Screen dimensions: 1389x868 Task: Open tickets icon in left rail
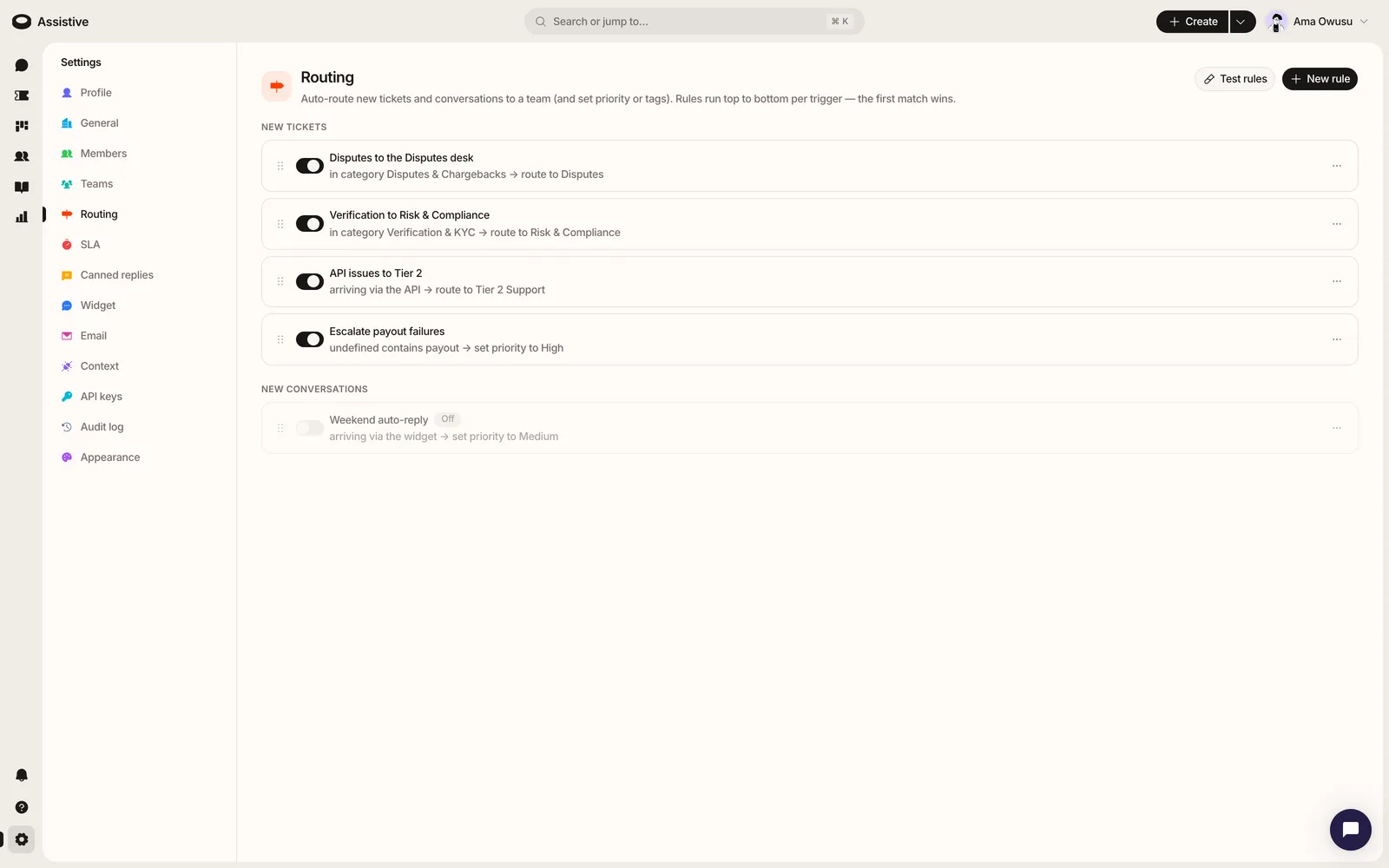[22, 95]
